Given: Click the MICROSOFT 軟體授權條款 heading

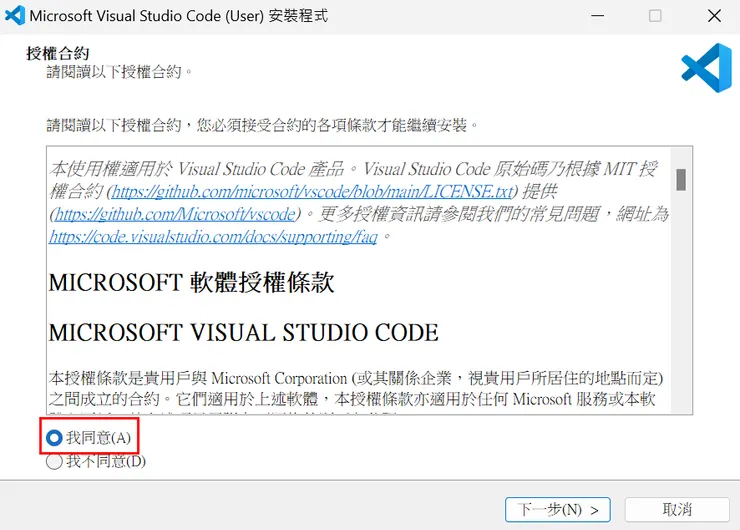Looking at the screenshot, I should click(x=191, y=283).
